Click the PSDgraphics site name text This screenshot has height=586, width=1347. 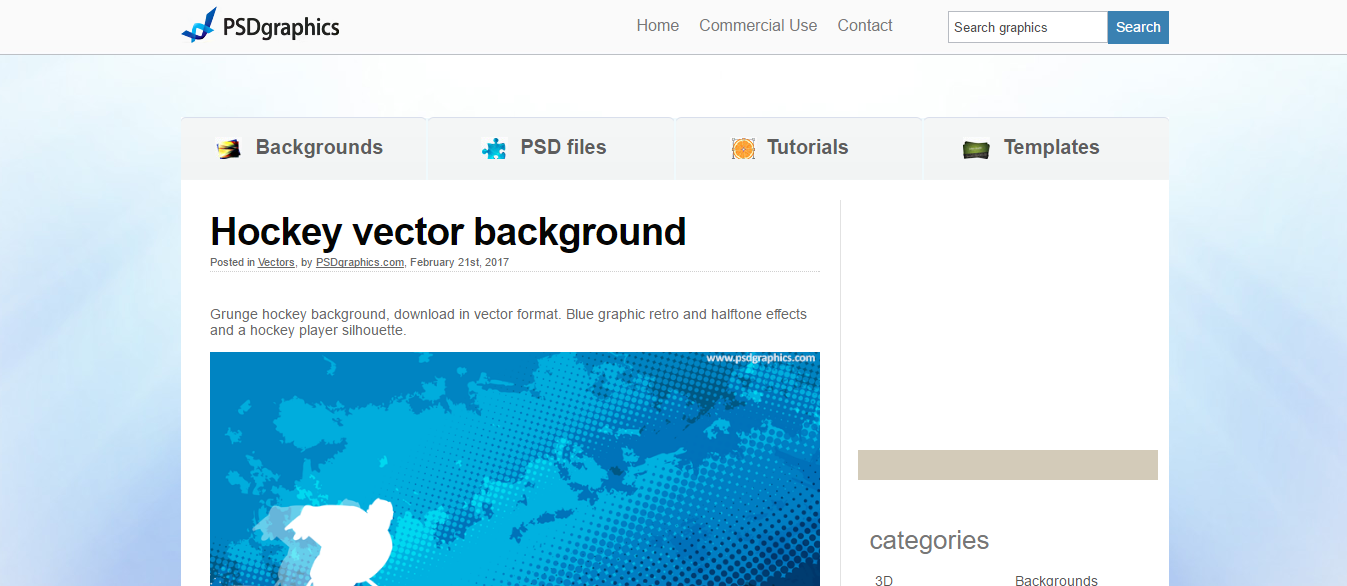point(281,27)
